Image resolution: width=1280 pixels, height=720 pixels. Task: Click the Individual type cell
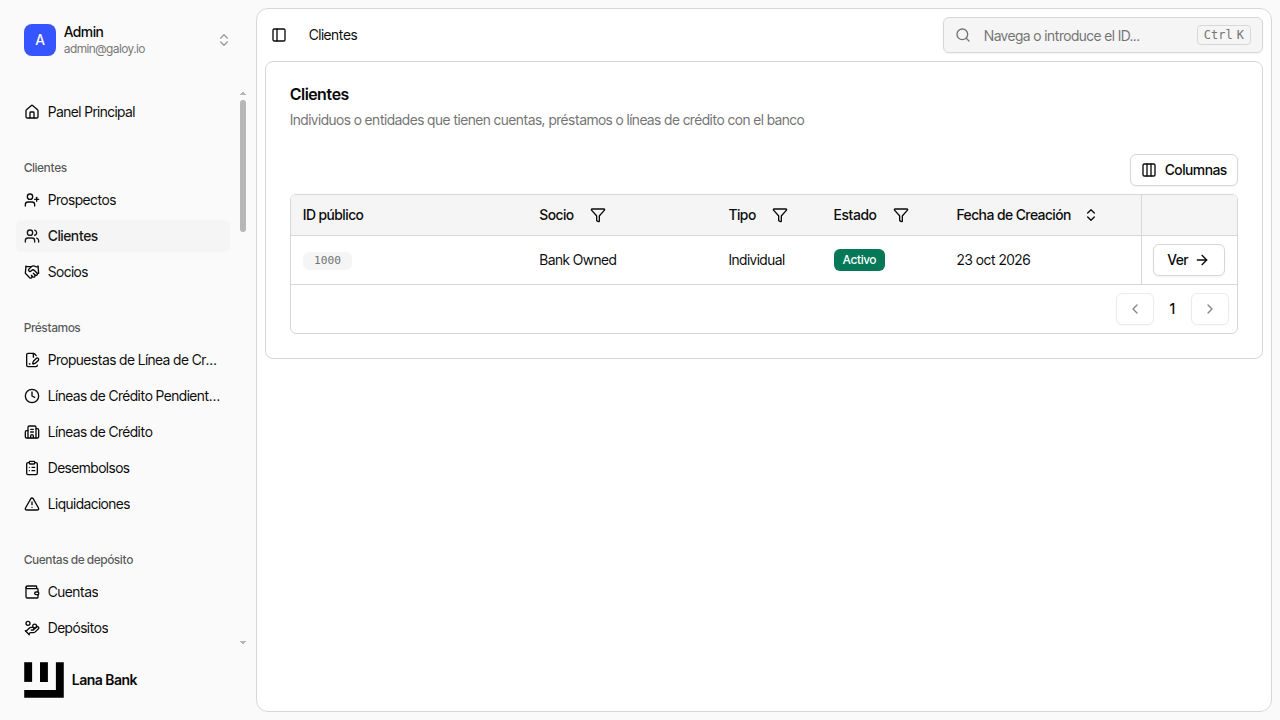757,260
